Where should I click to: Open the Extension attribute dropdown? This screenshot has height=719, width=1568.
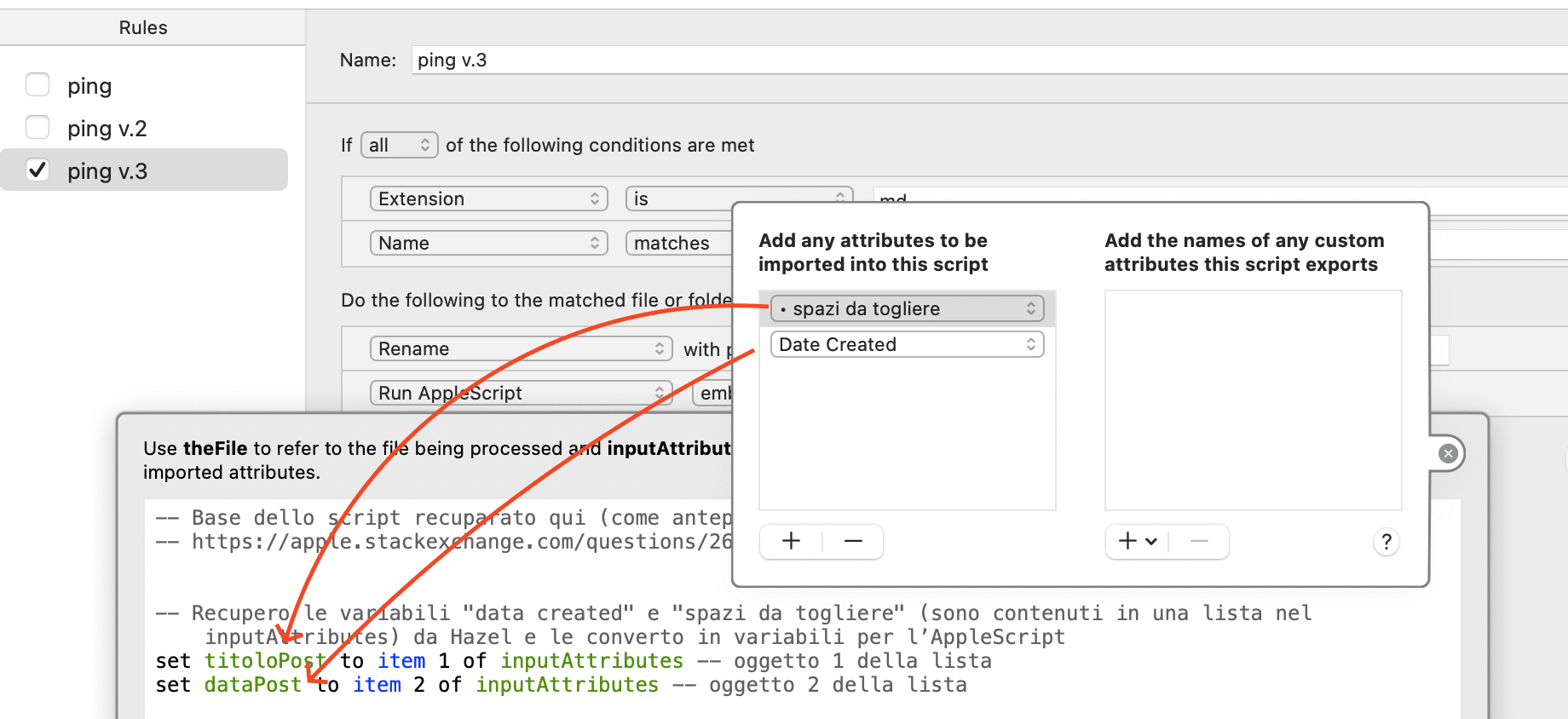[488, 198]
